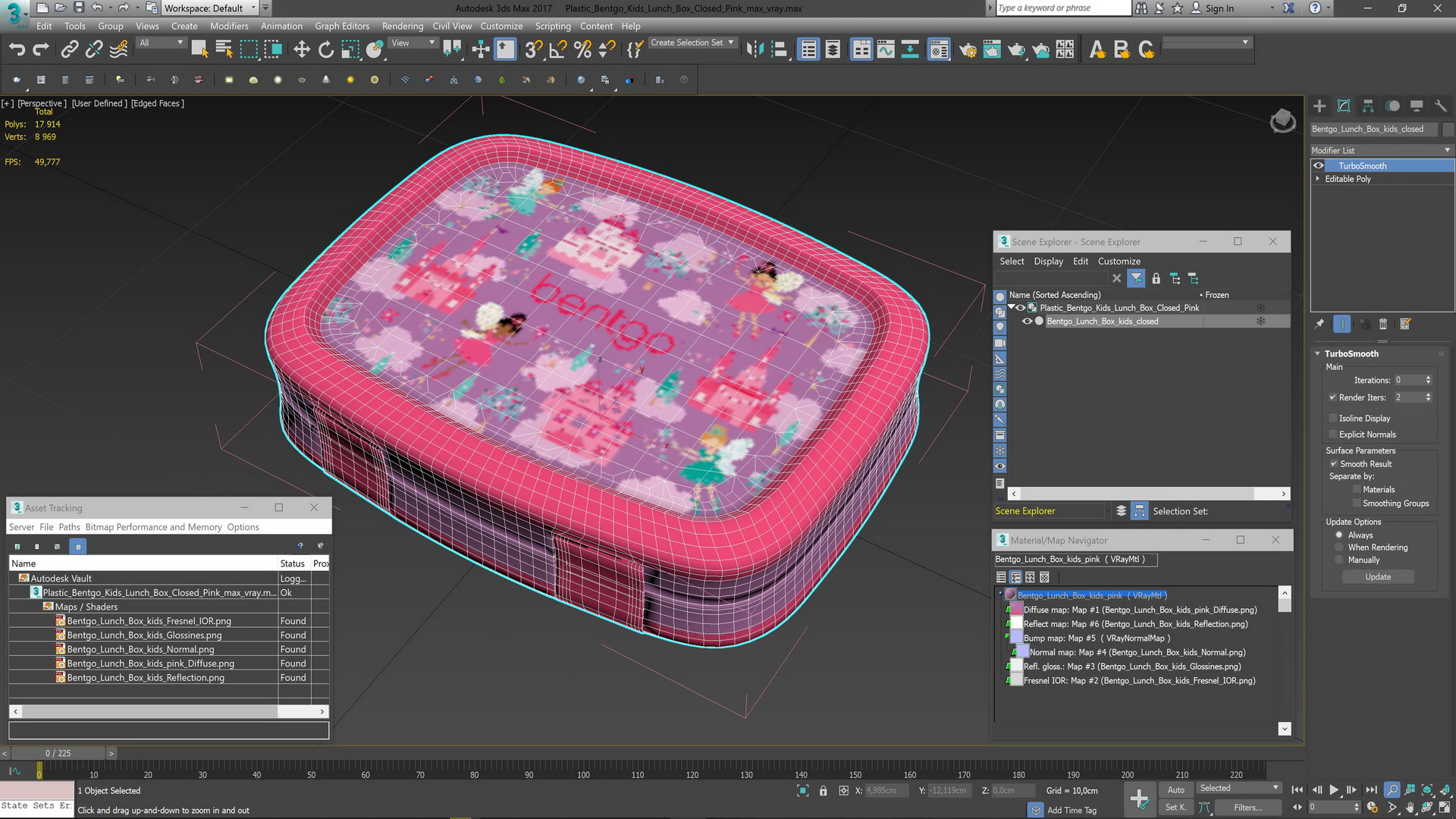Open Select by Name list
1456x819 pixels.
coord(224,50)
